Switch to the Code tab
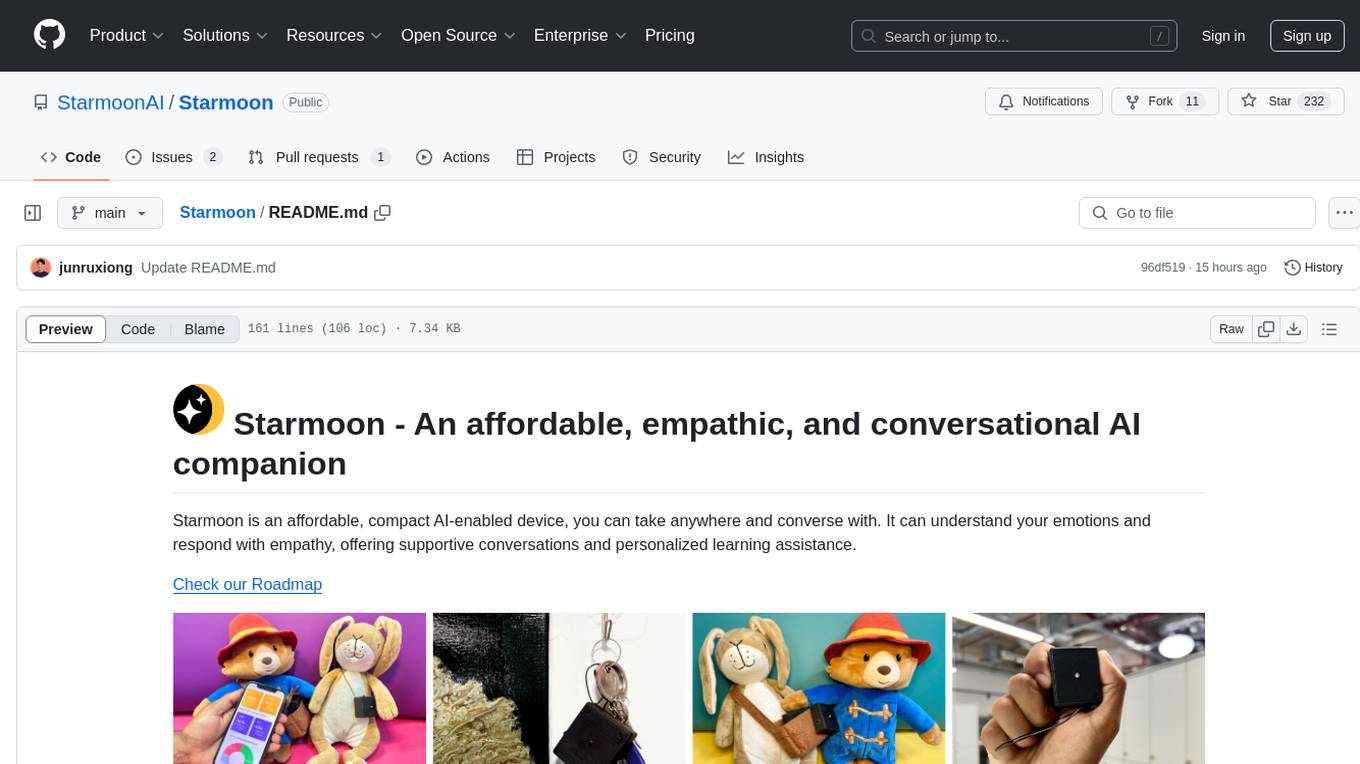1360x764 pixels. [x=71, y=157]
